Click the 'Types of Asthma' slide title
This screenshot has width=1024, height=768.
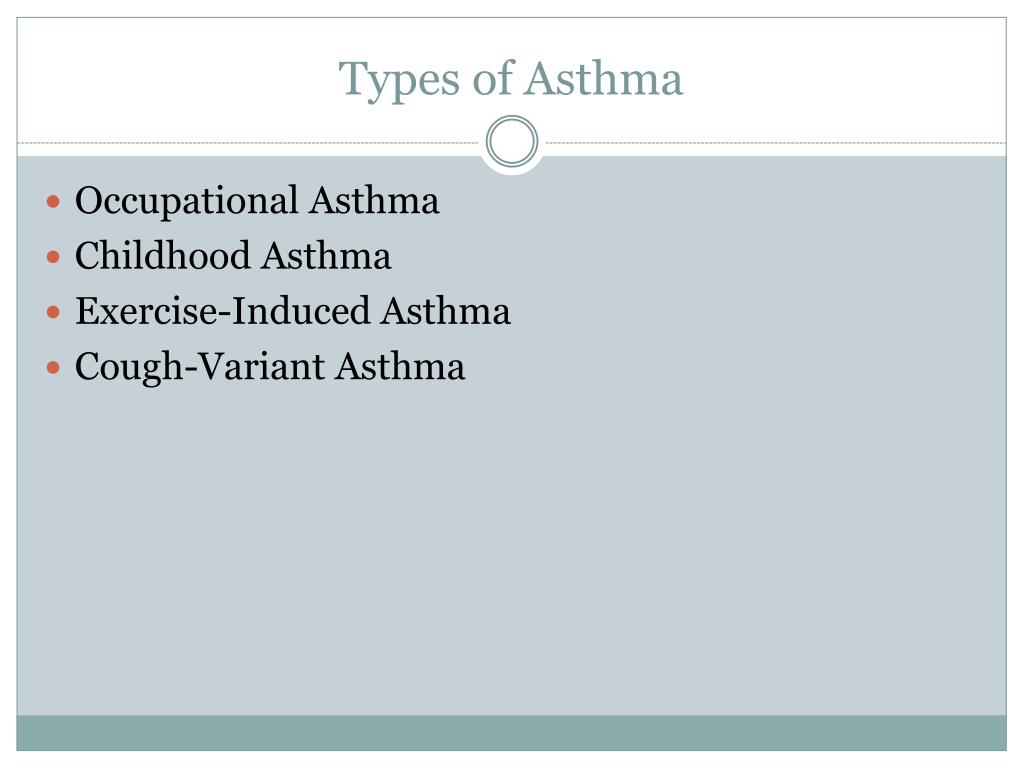point(511,80)
